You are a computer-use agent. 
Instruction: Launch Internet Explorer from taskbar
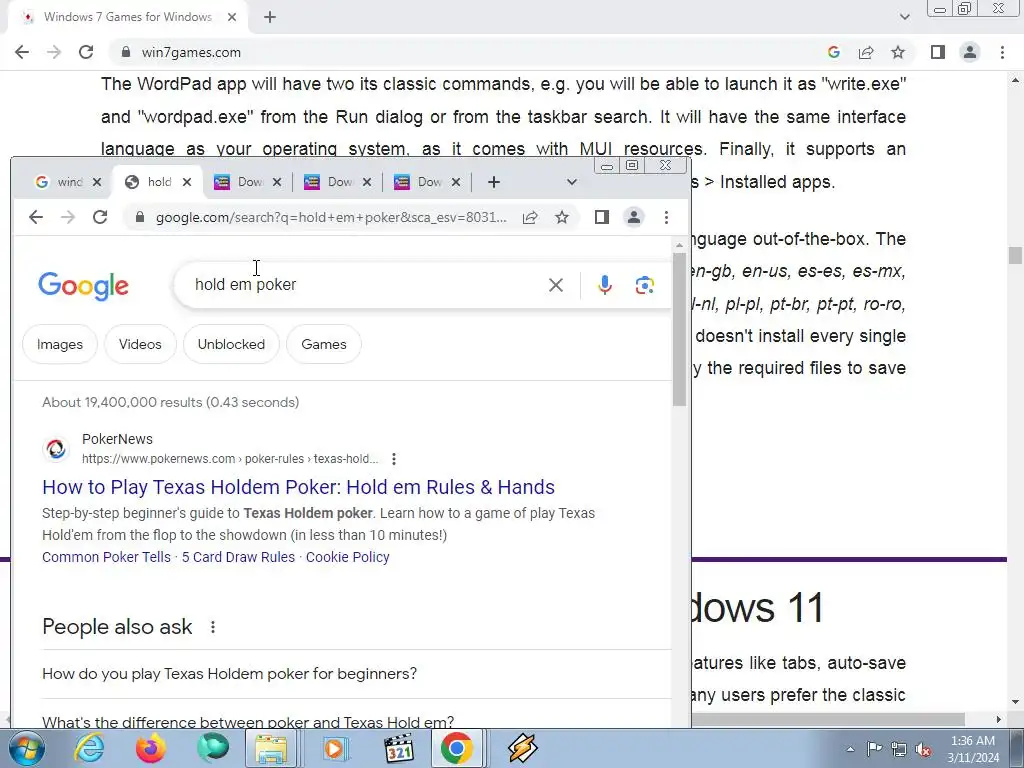(89, 748)
